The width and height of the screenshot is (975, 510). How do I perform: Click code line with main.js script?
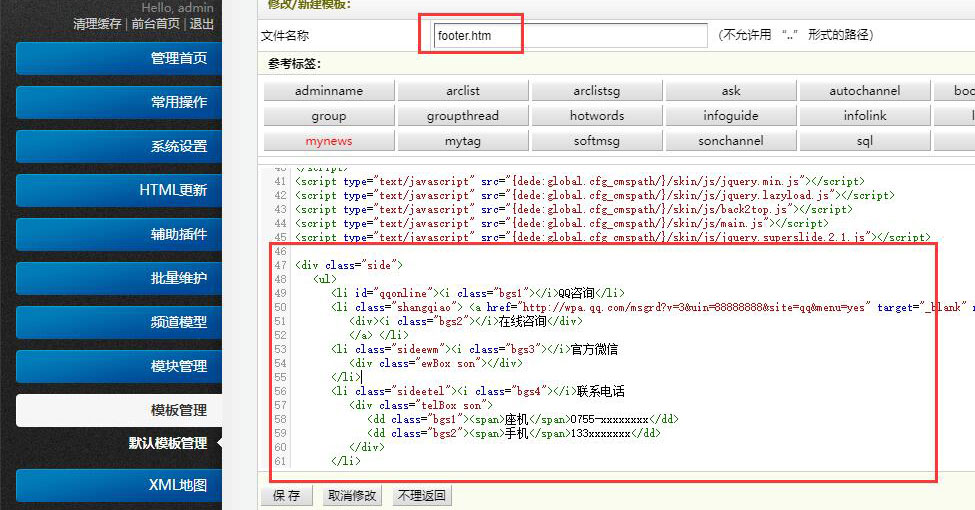pos(561,223)
